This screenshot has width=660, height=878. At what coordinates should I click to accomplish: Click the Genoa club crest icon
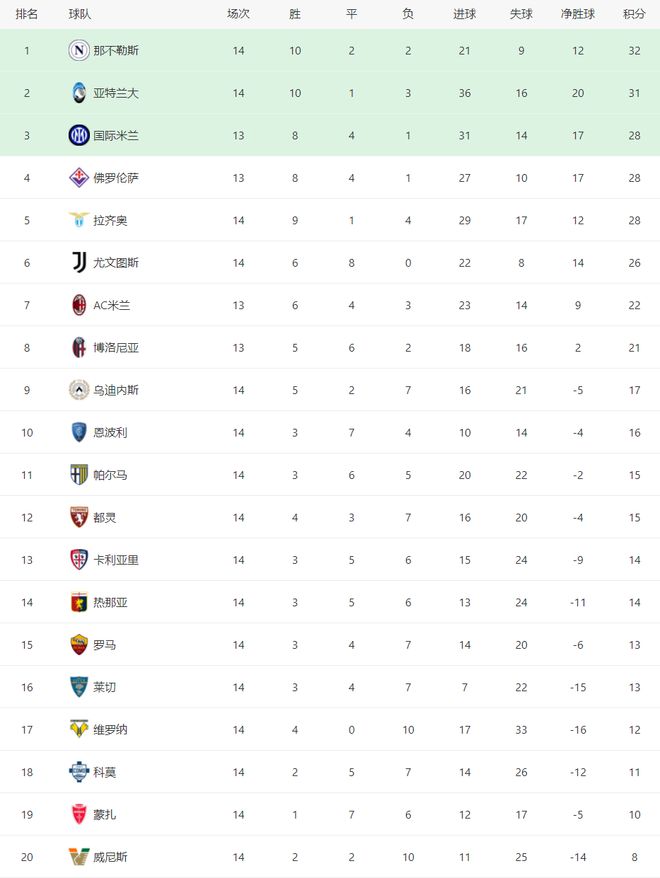(x=79, y=602)
